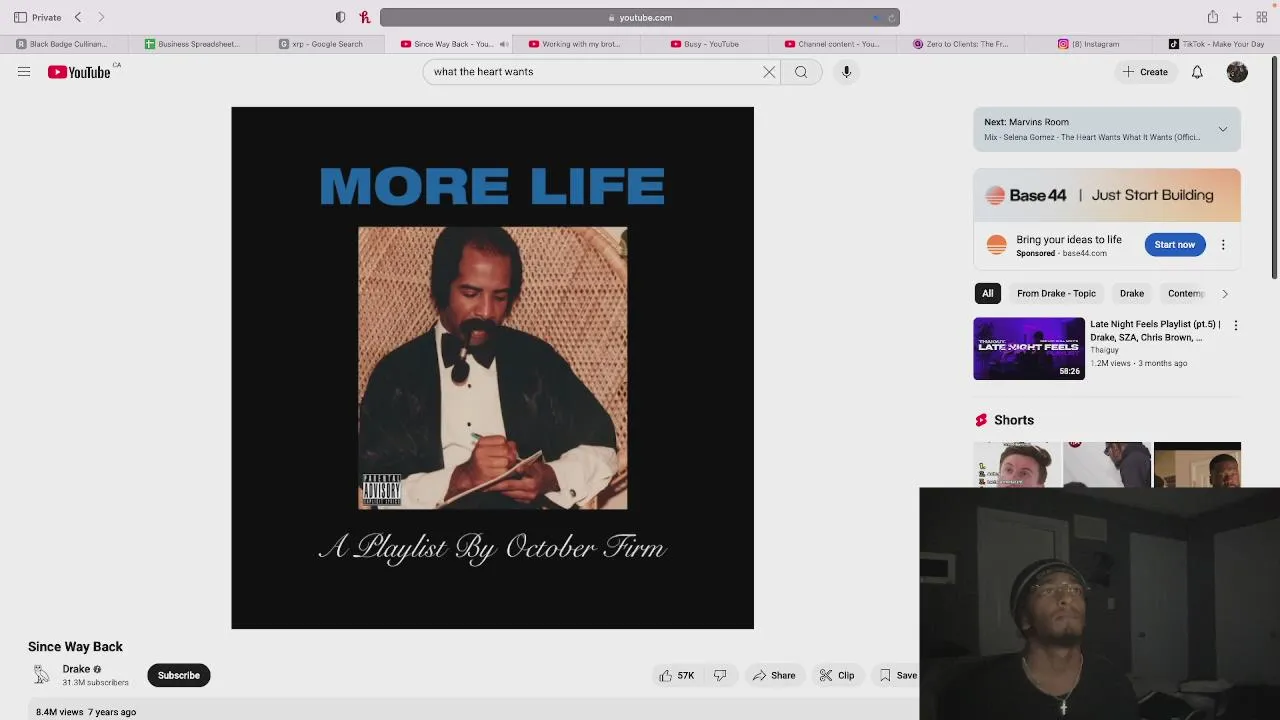Switch to the Business Spreadsheet tab
The height and width of the screenshot is (720, 1280).
click(x=192, y=44)
